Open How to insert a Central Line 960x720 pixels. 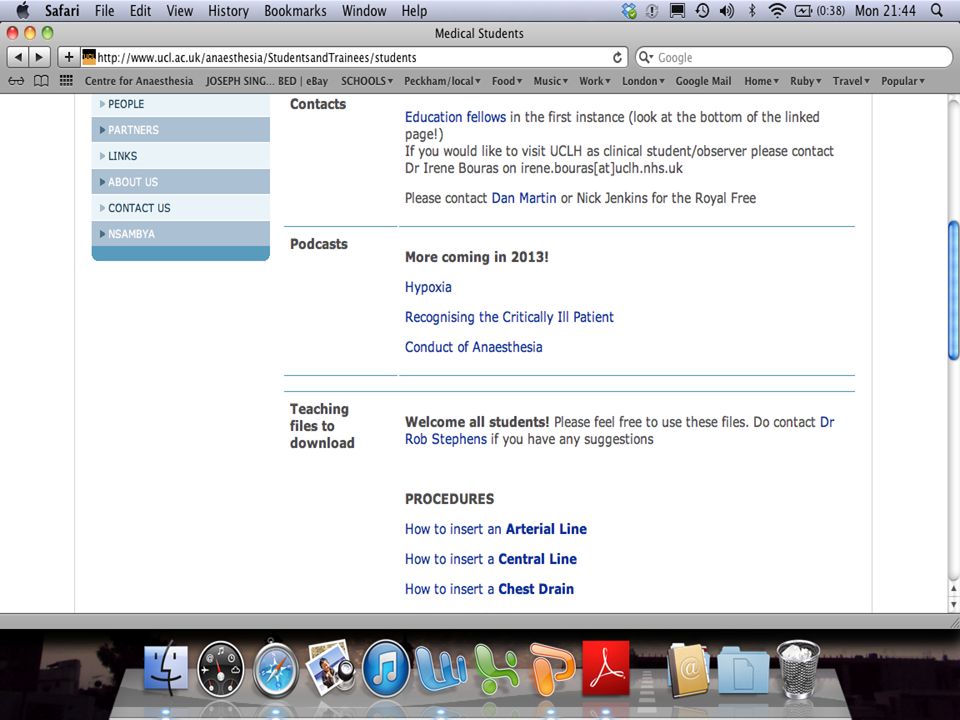[490, 559]
